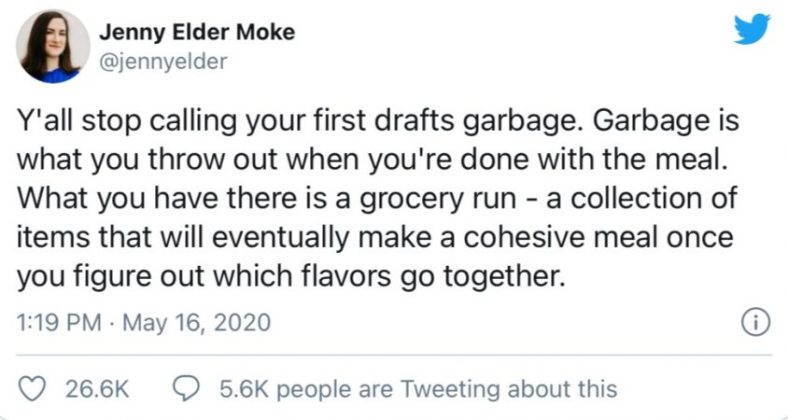Click the reply speech bubble icon
The image size is (788, 420).
click(187, 388)
